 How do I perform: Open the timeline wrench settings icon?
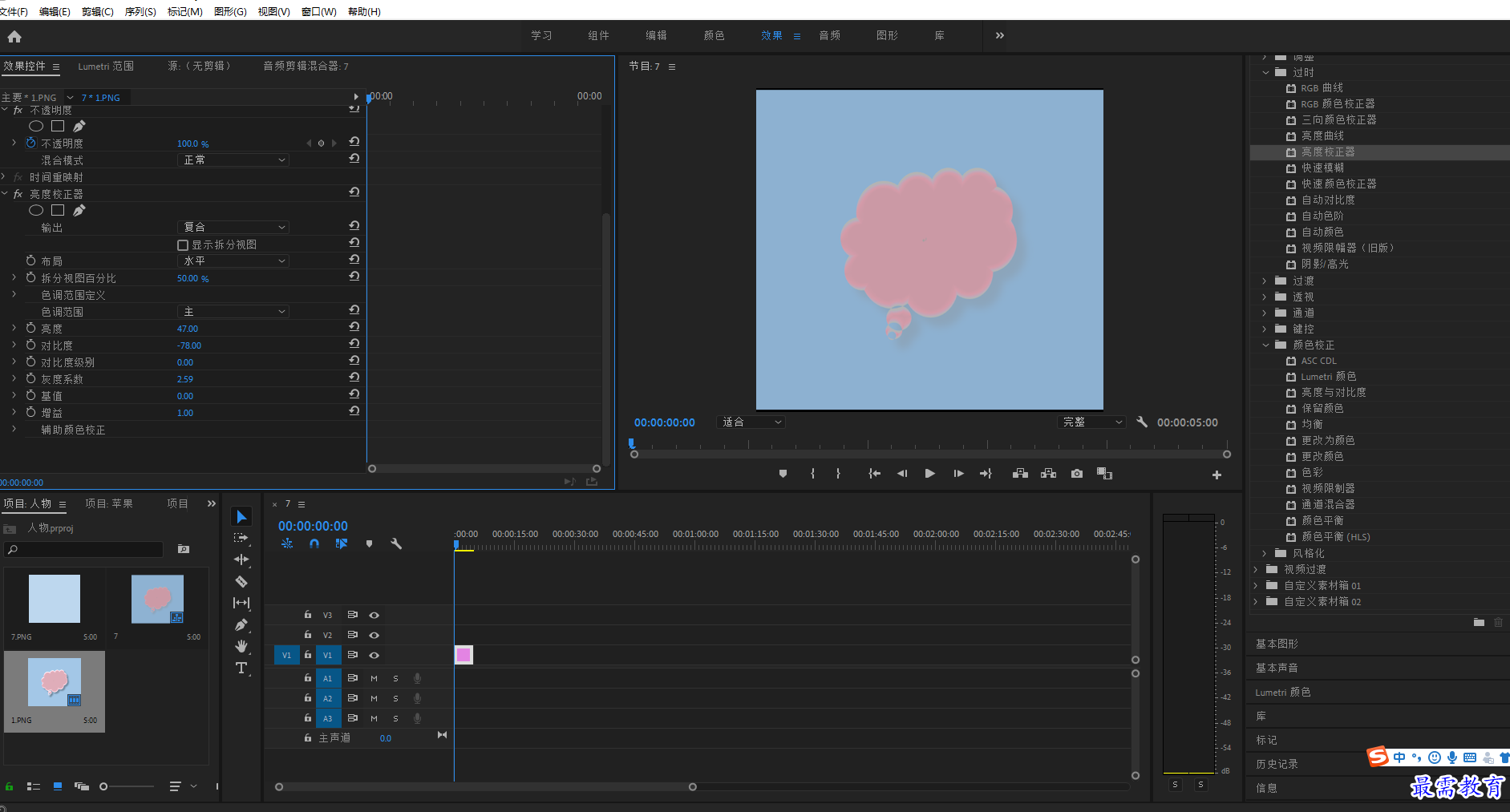point(395,543)
